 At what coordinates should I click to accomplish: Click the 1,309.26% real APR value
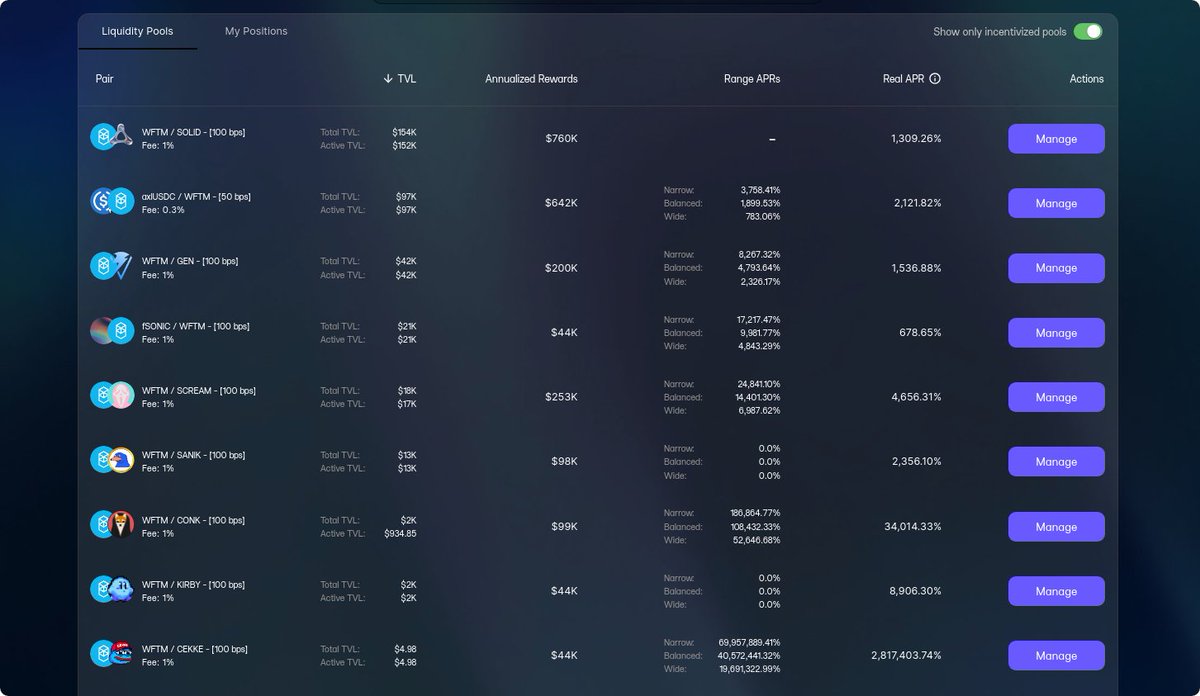point(916,138)
